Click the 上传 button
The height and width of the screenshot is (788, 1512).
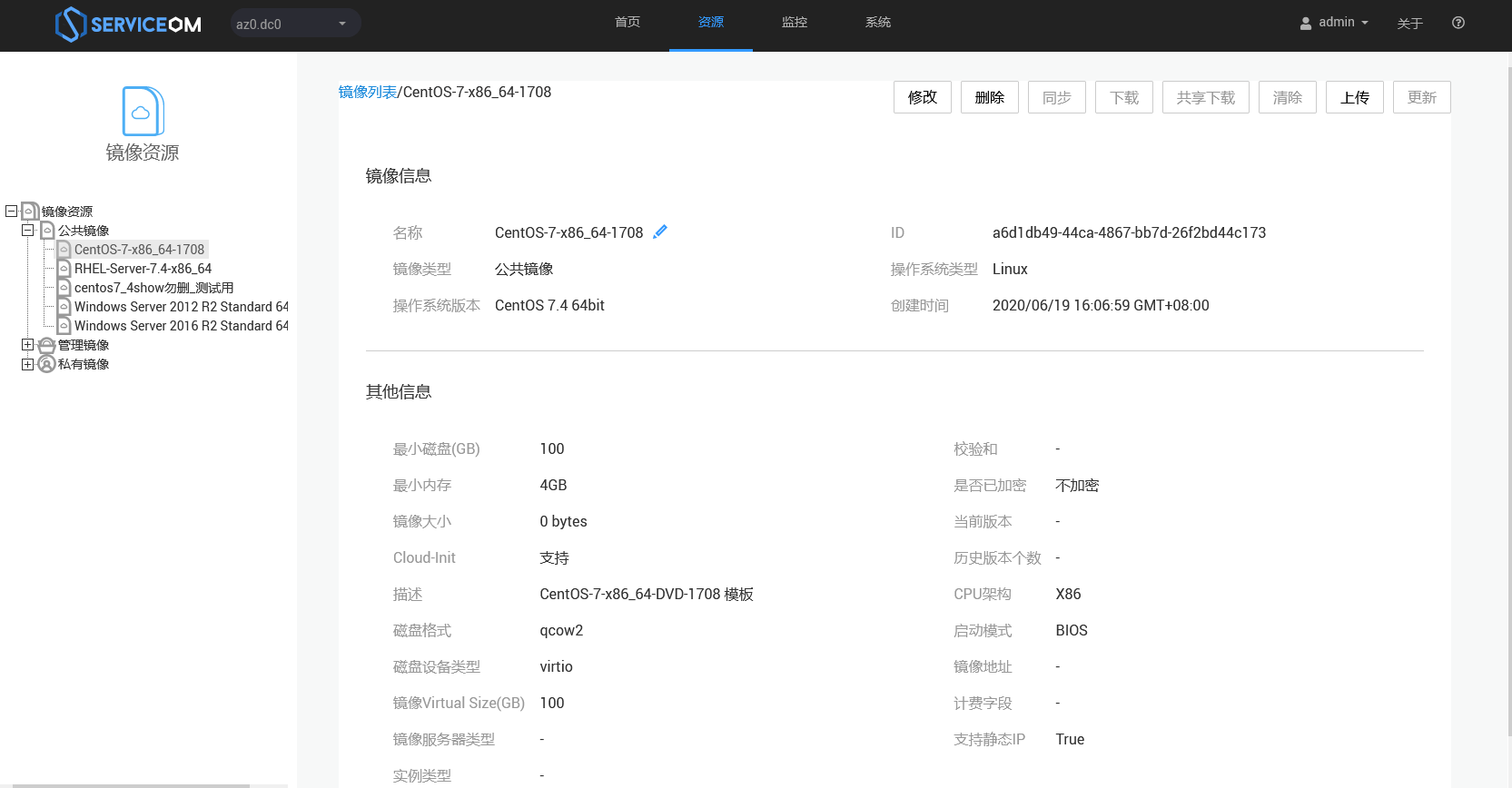1355,97
